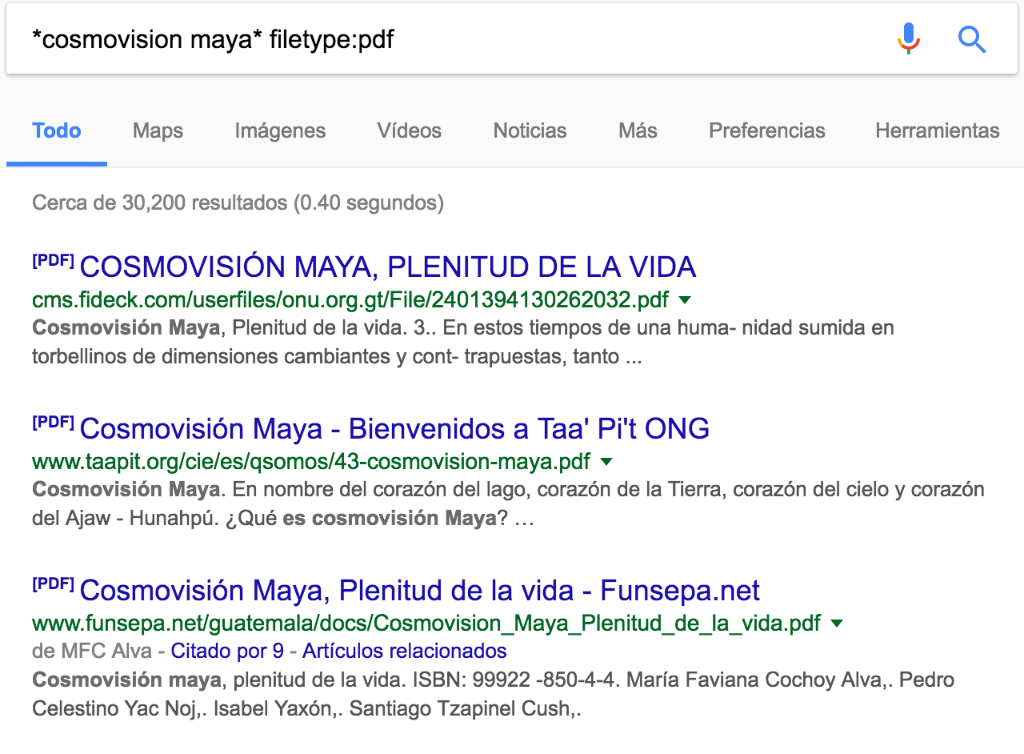Switch to the Maps tab
Viewport: 1024px width, 754px height.
[x=158, y=131]
